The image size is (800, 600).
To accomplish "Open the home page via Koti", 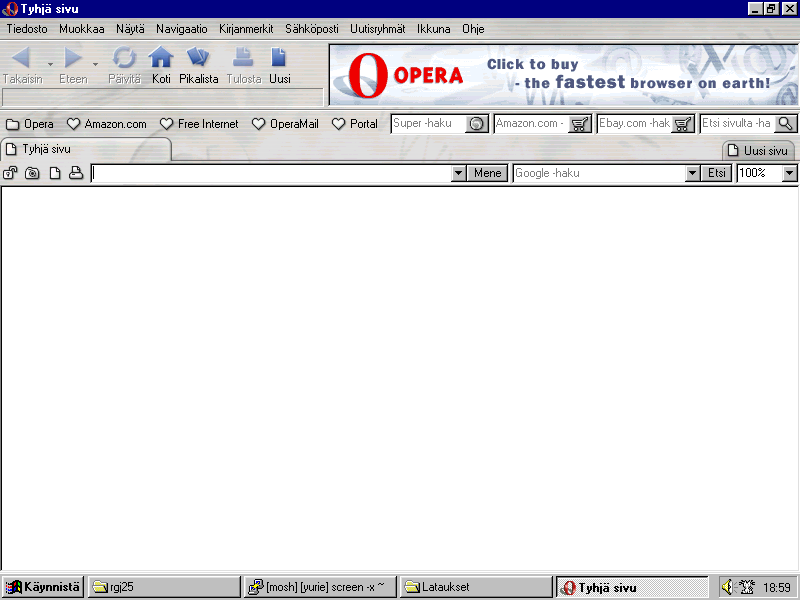I will coord(161,64).
